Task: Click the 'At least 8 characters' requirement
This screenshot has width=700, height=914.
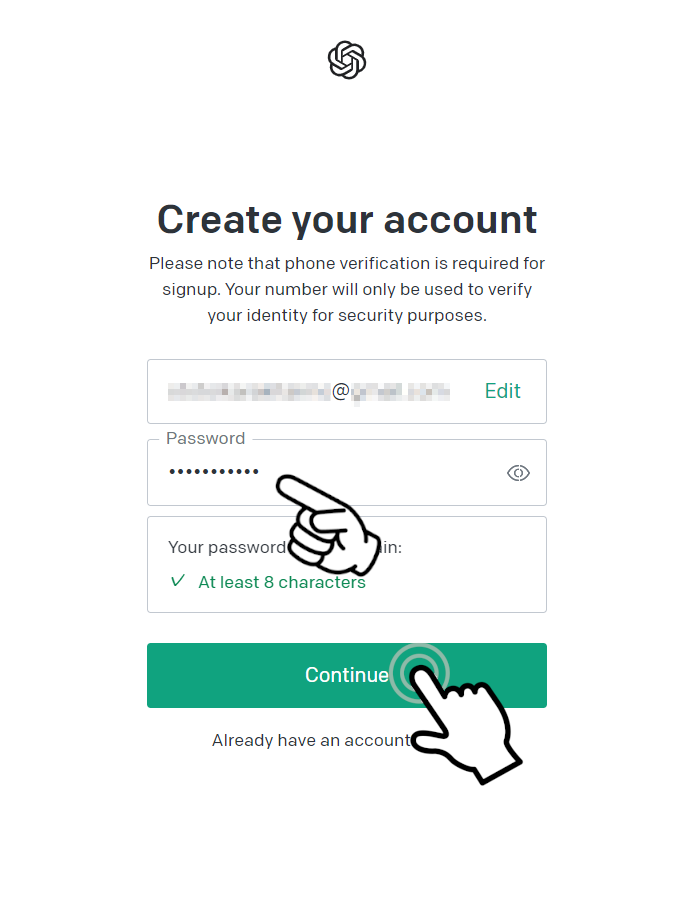Action: [282, 582]
